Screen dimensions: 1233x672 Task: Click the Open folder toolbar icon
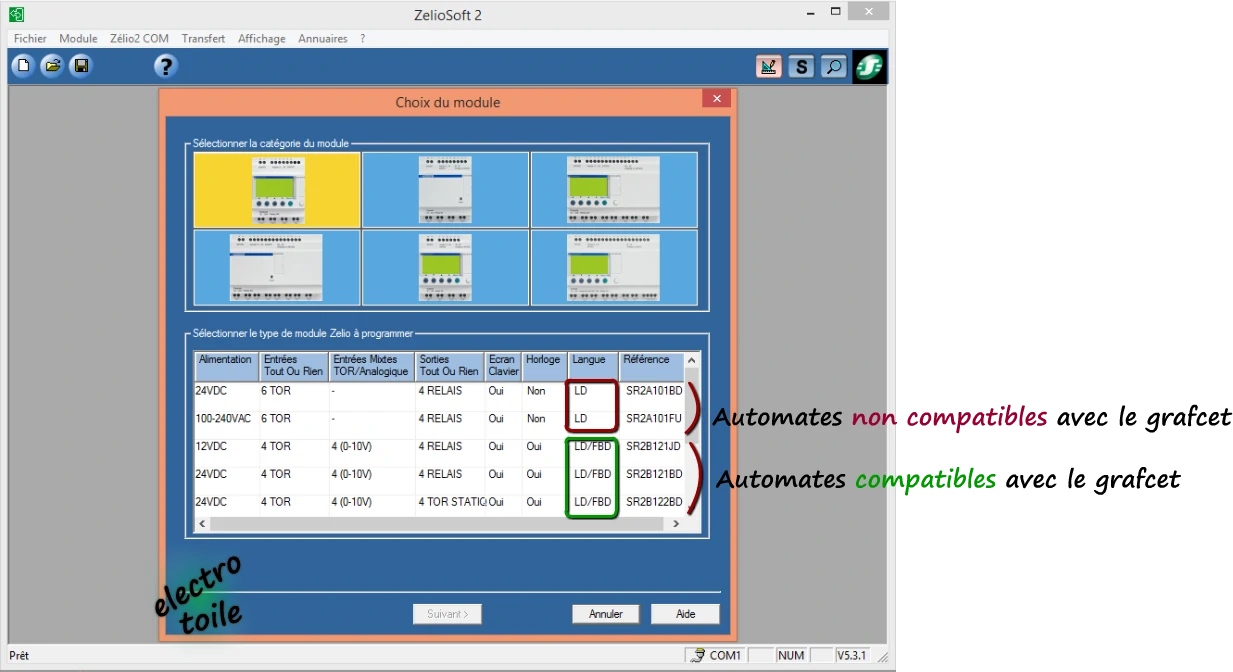[52, 66]
